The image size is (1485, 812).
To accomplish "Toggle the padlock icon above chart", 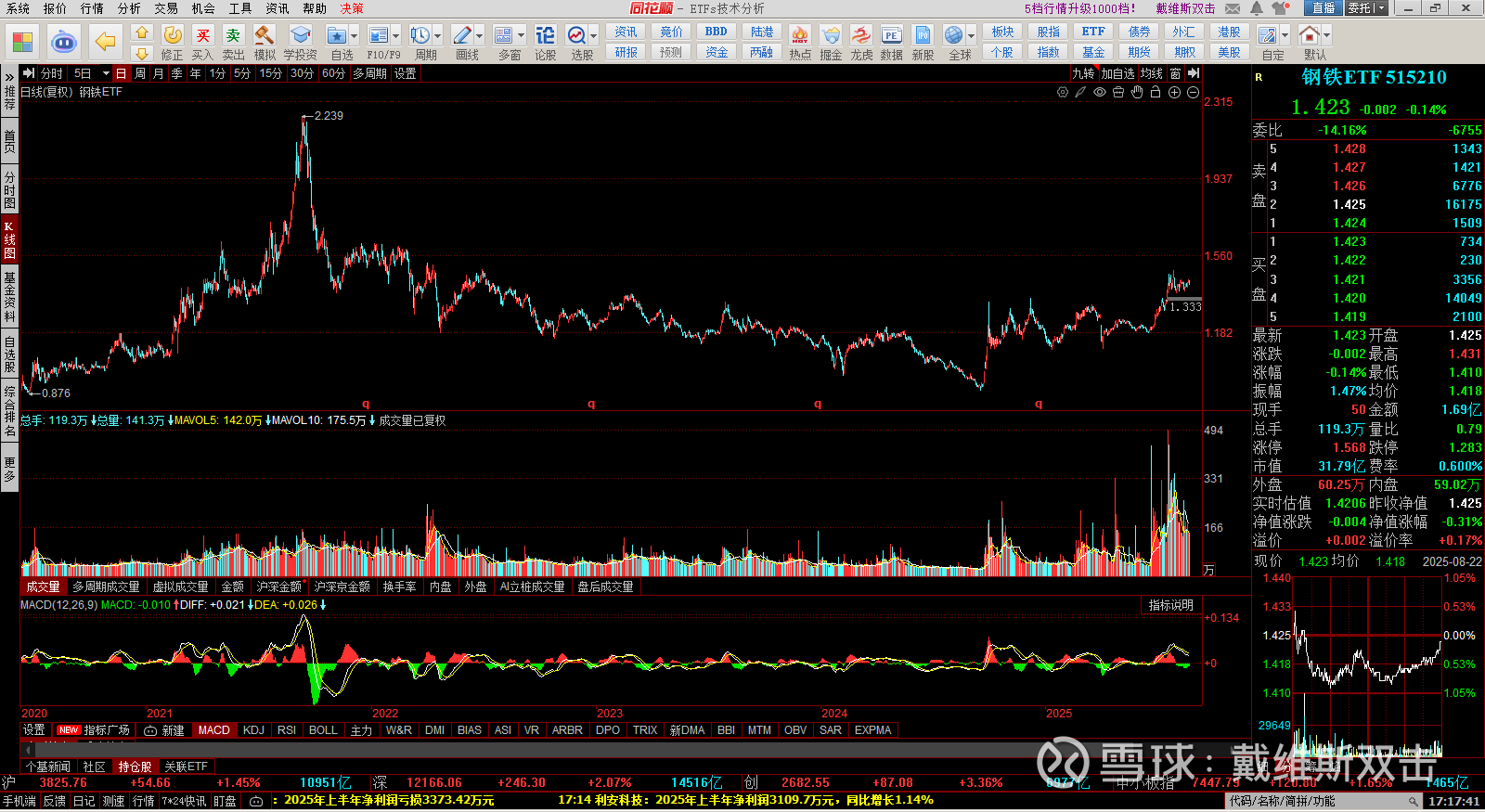I will 1156,93.
